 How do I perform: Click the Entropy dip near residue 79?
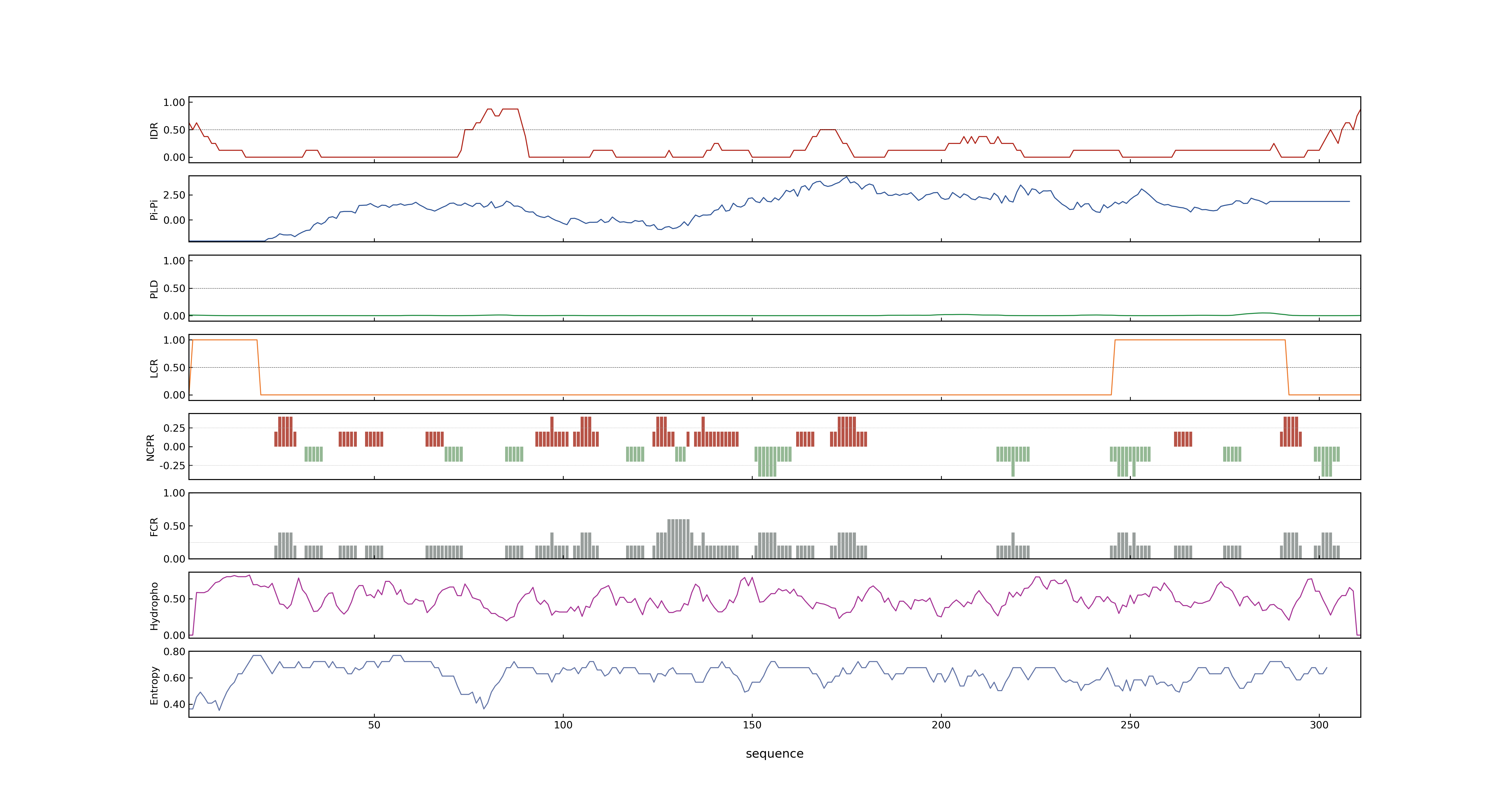pos(484,708)
